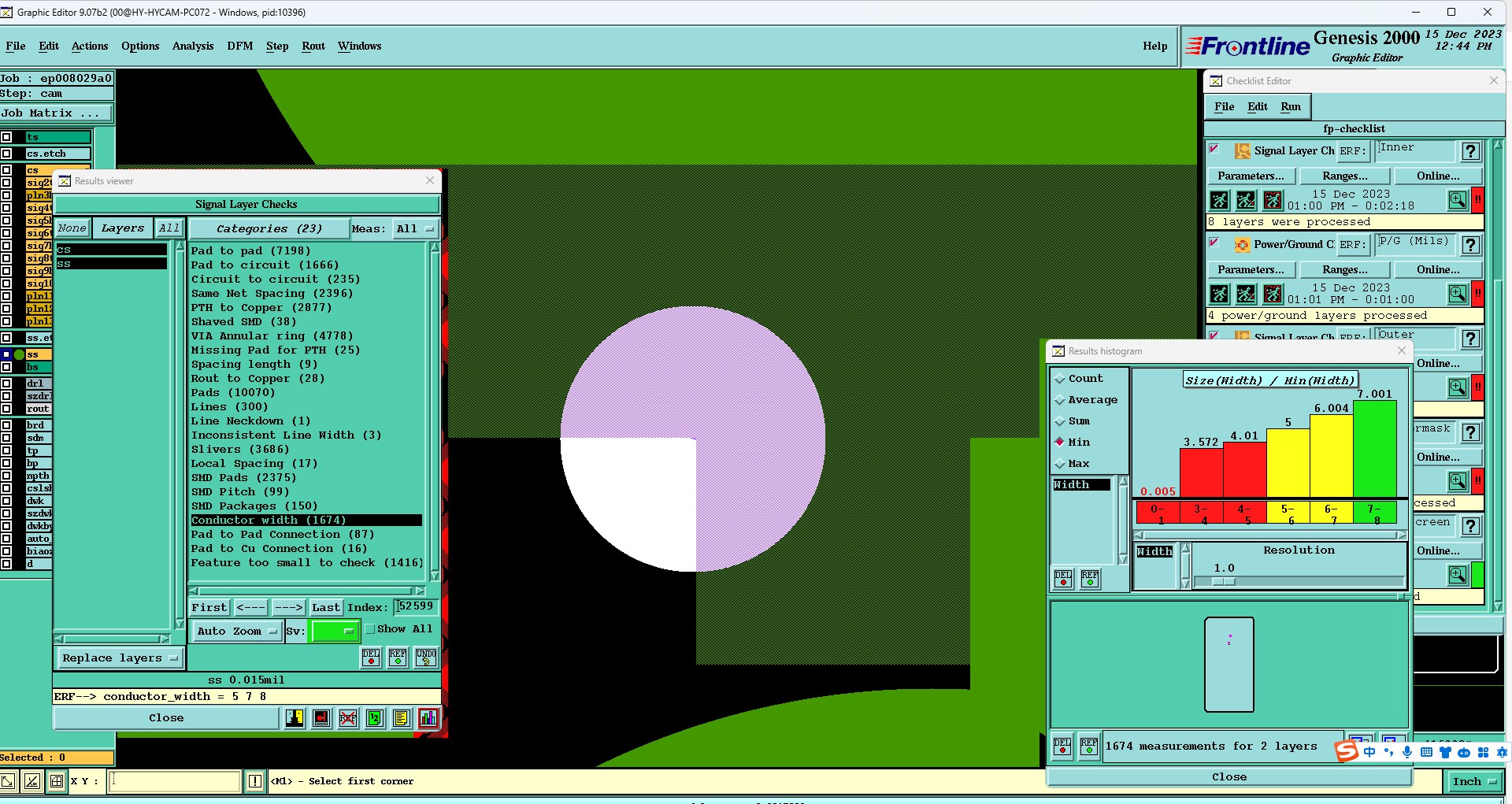
Task: Open Inch units dropdown at bottom right
Action: [x=1474, y=781]
